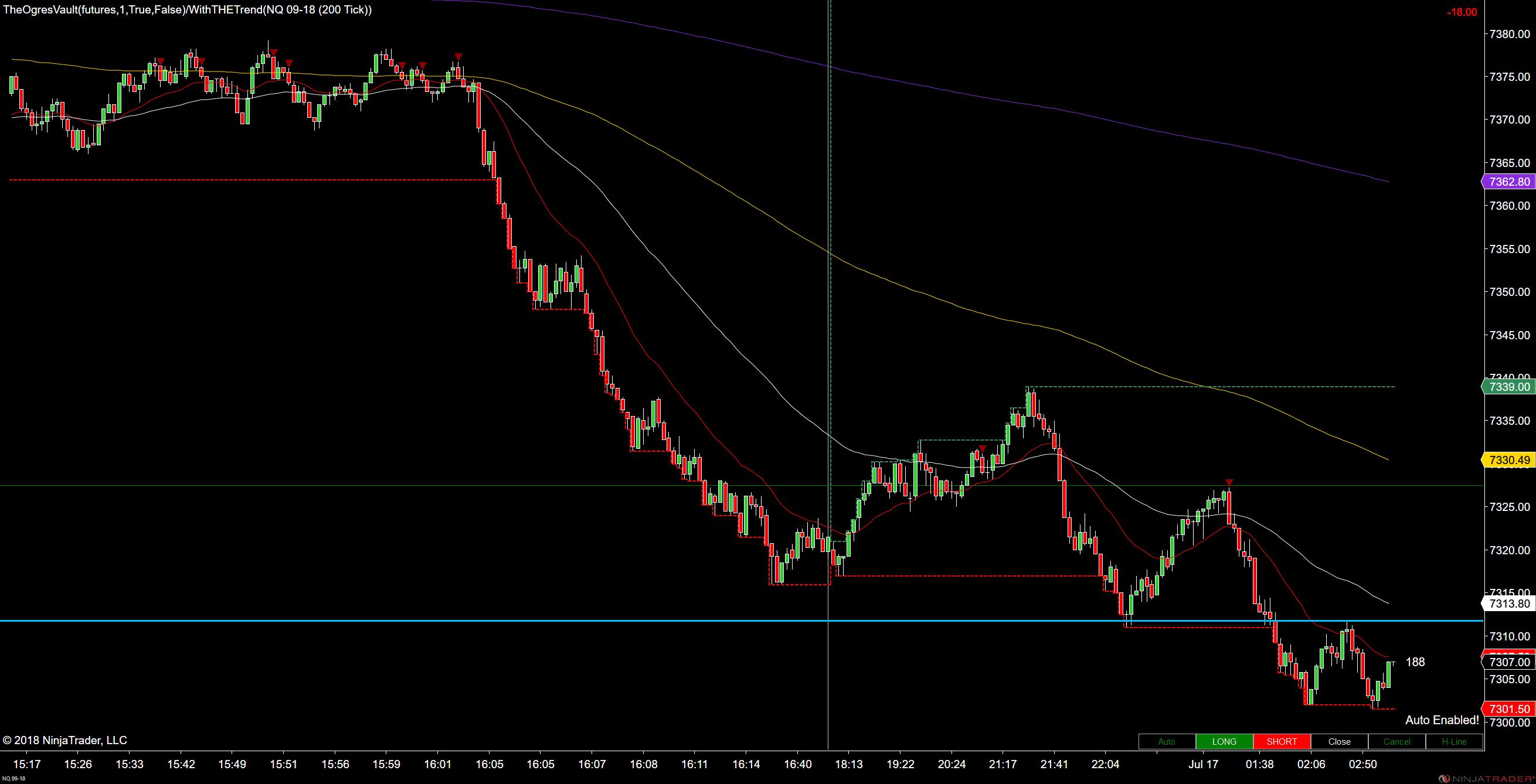Image resolution: width=1536 pixels, height=784 pixels.
Task: Click the red SHORT button
Action: tap(1282, 742)
